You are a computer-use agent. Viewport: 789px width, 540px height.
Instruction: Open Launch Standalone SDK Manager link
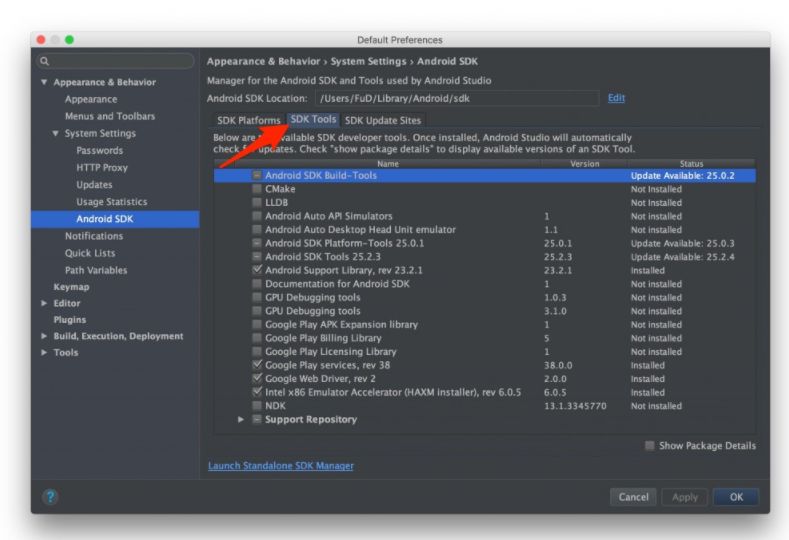click(280, 466)
